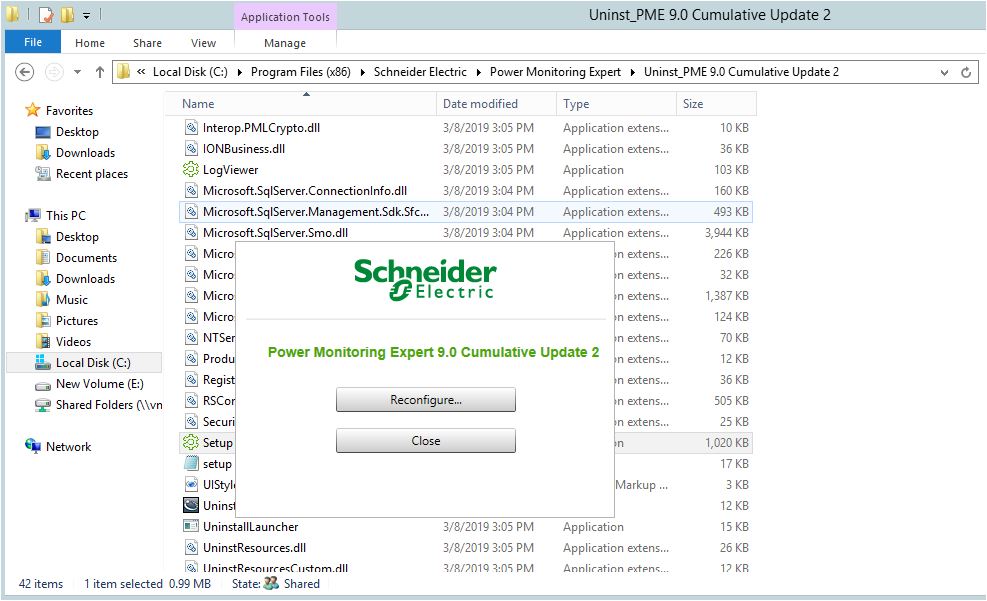
Task: Select New Volume (E:) drive
Action: click(99, 384)
